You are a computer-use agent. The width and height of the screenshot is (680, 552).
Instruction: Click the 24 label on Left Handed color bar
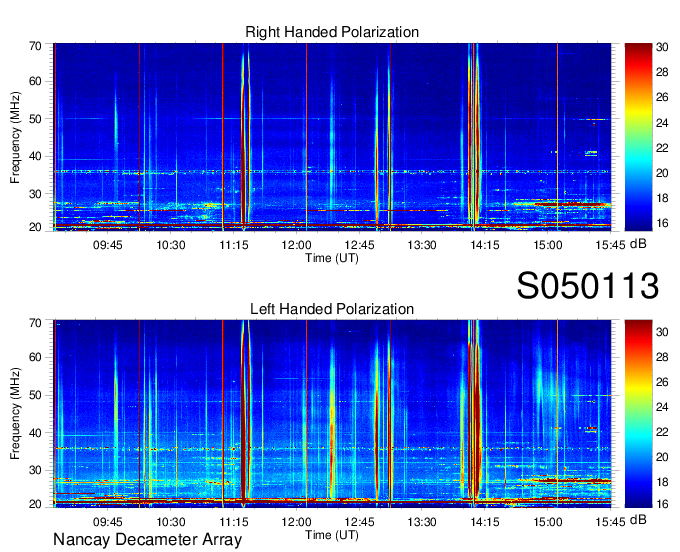coord(662,407)
